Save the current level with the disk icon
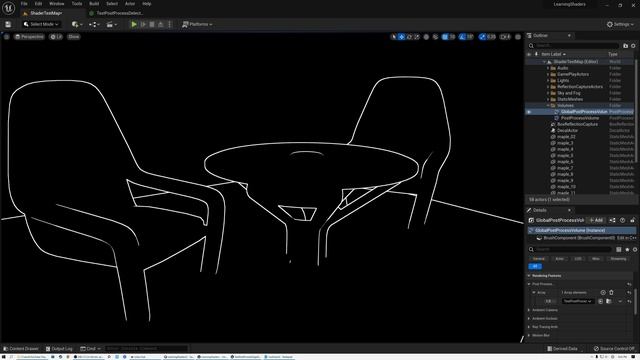 click(8, 24)
